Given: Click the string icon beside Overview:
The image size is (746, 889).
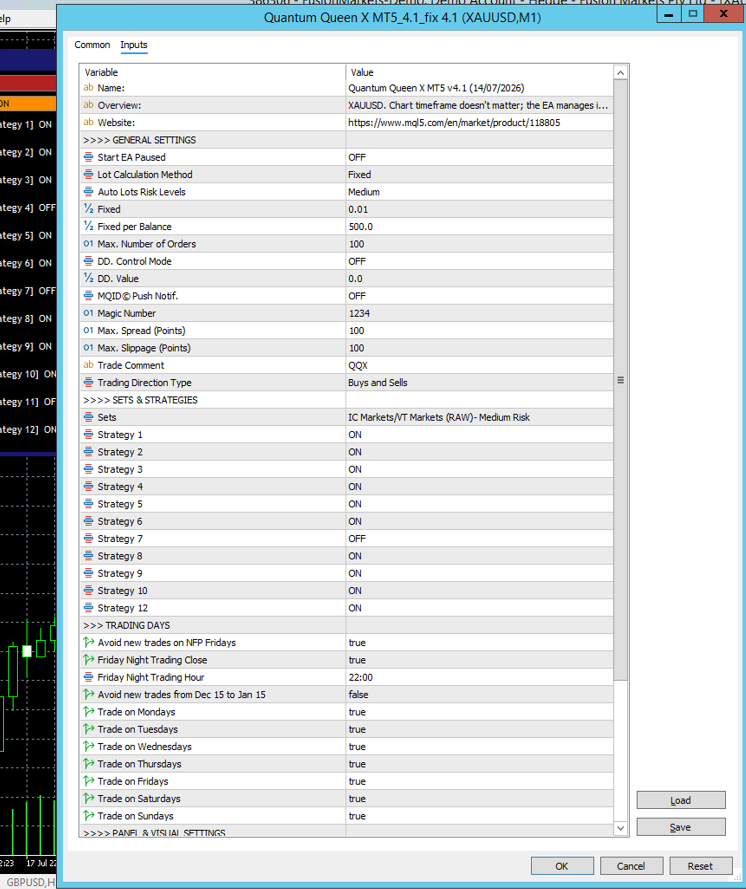Looking at the screenshot, I should click(88, 105).
